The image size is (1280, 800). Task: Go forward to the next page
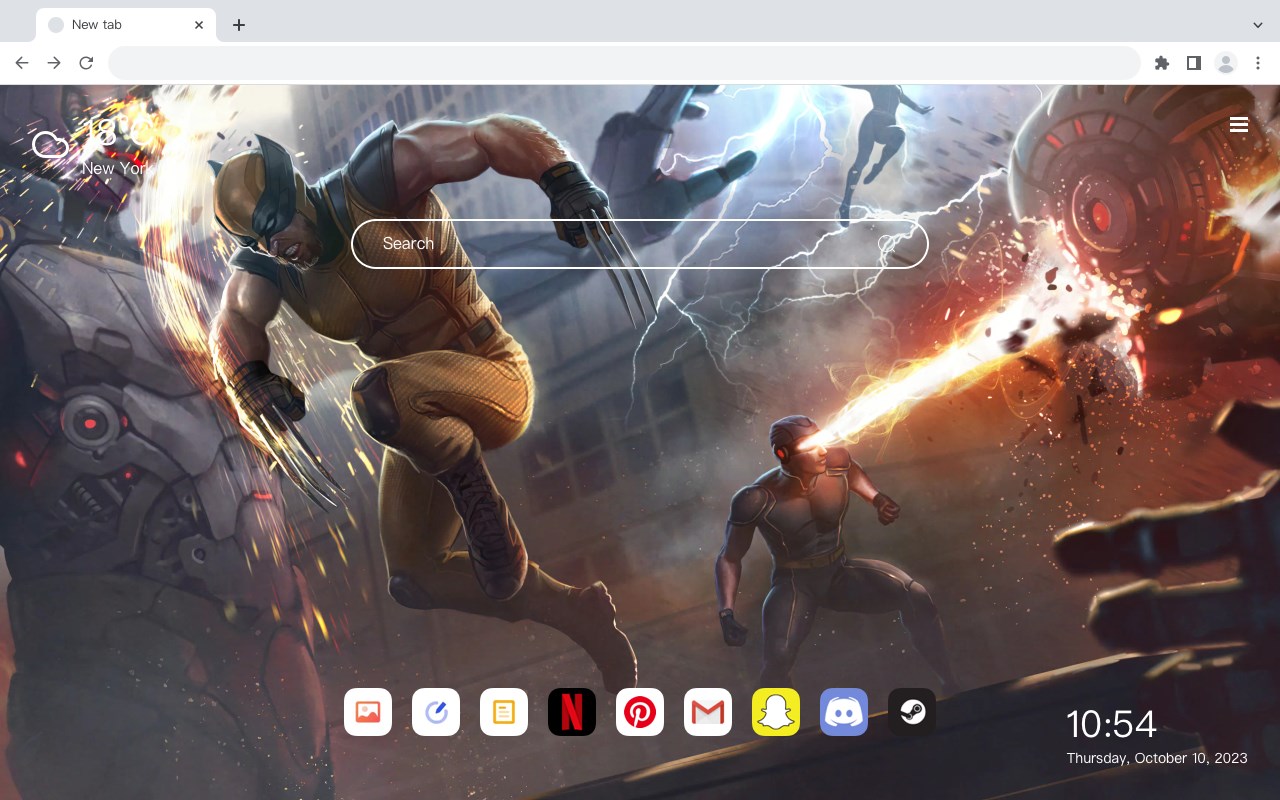54,63
